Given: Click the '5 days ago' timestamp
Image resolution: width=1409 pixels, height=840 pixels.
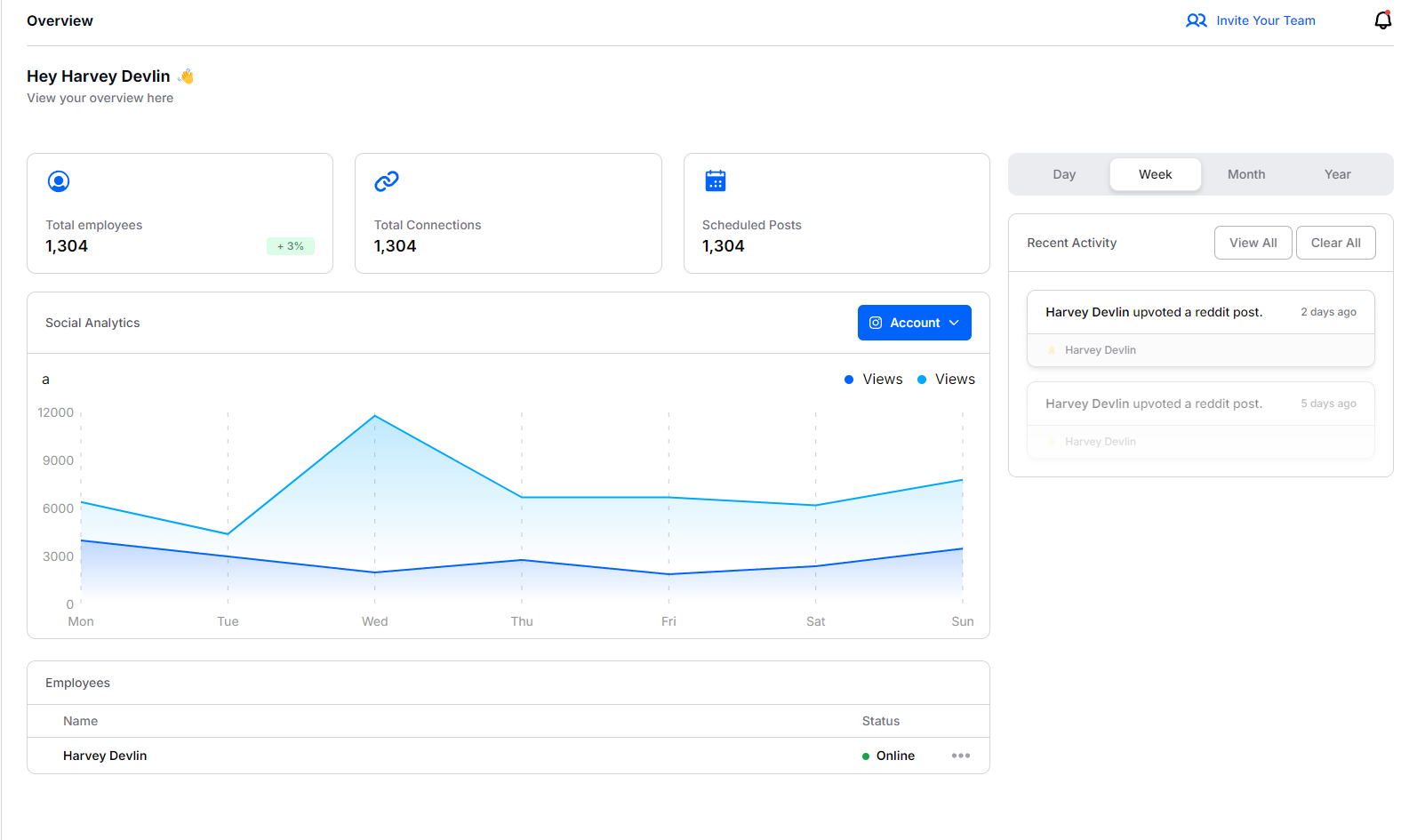Looking at the screenshot, I should [x=1329, y=404].
